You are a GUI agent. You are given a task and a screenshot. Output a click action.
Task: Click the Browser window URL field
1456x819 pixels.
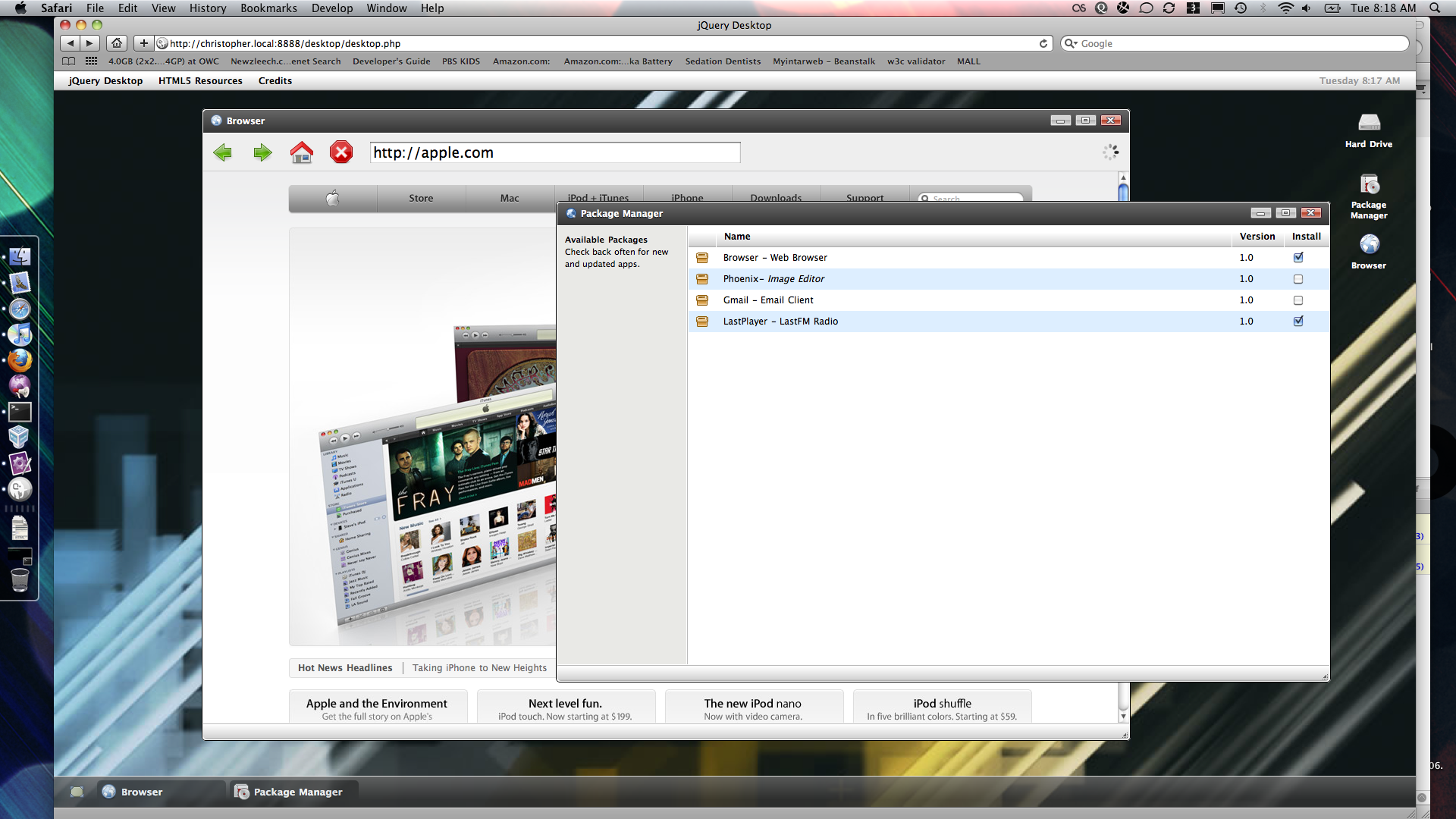point(555,152)
